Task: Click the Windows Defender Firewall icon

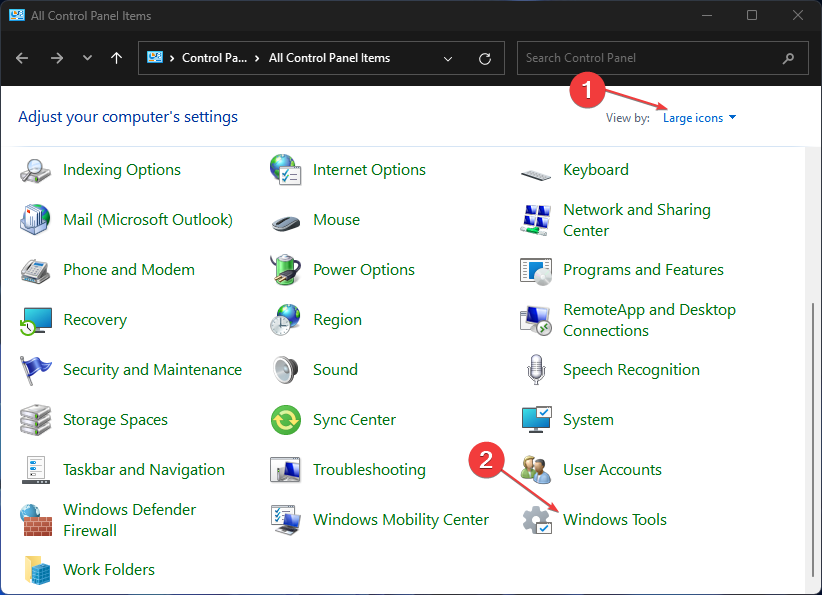Action: (x=36, y=520)
